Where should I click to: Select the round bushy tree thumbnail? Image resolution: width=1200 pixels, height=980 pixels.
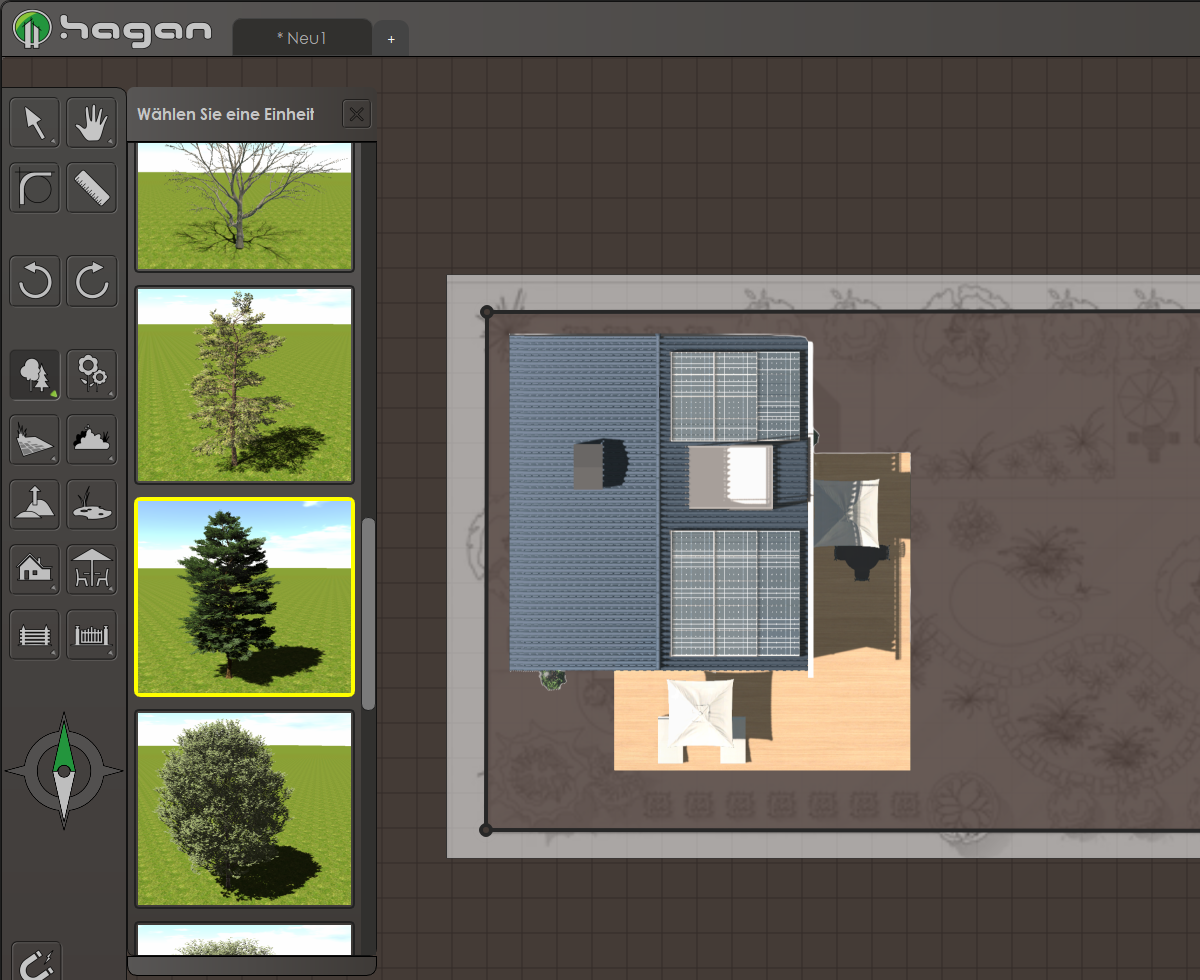pos(244,808)
